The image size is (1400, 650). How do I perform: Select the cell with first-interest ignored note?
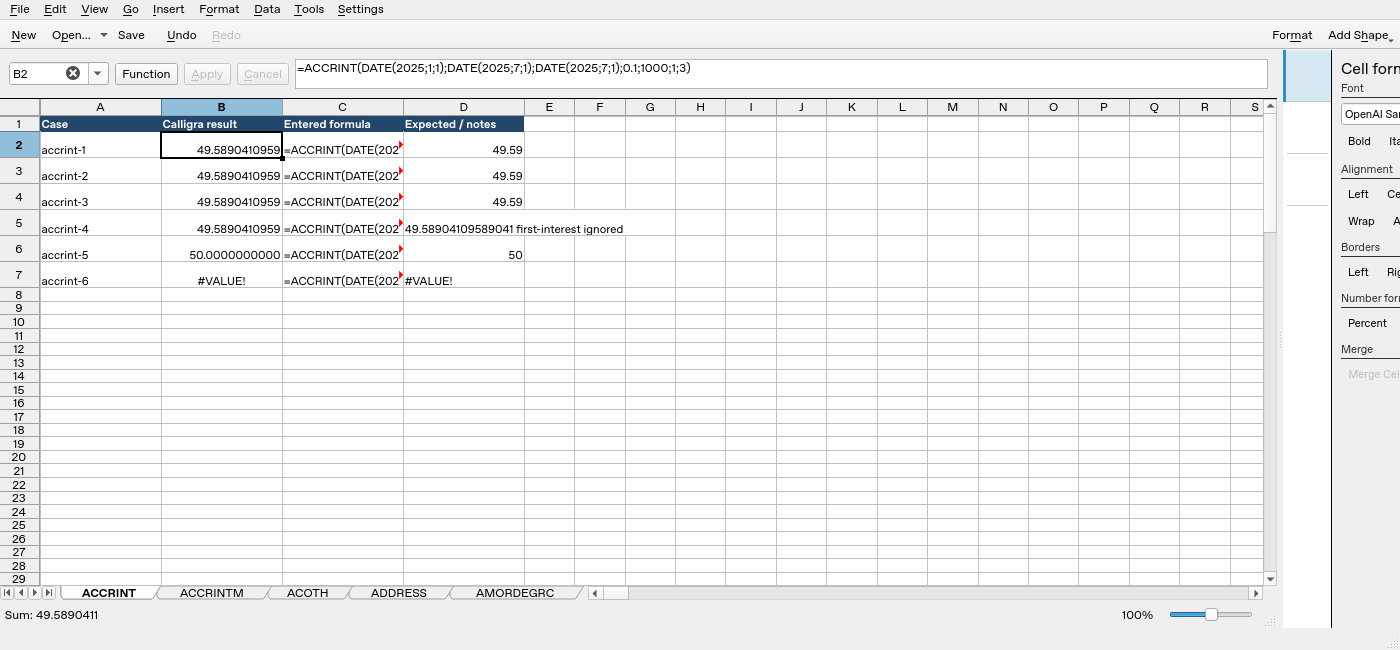[464, 223]
